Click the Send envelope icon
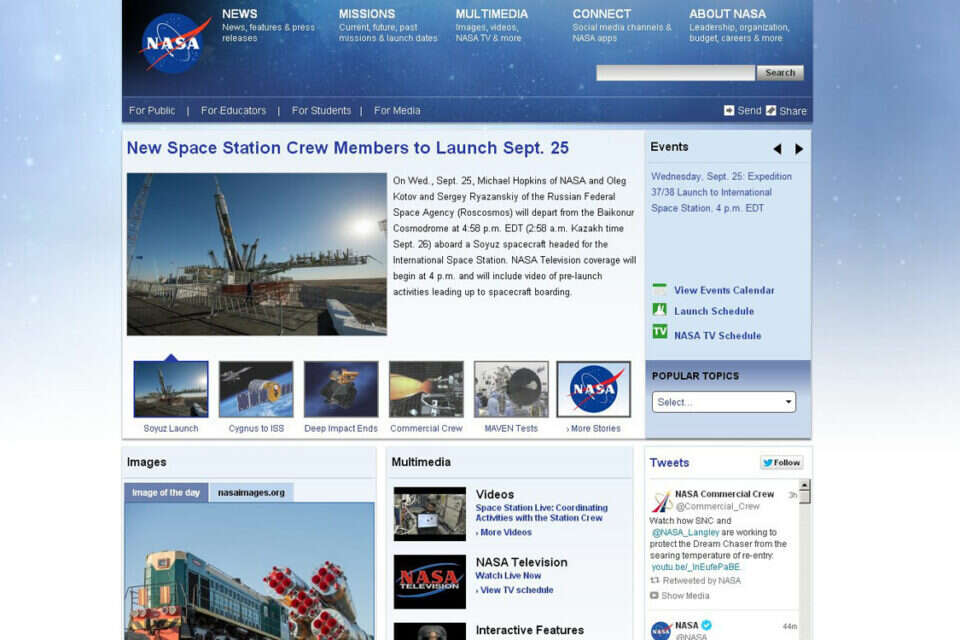The image size is (960, 640). pyautogui.click(x=729, y=110)
